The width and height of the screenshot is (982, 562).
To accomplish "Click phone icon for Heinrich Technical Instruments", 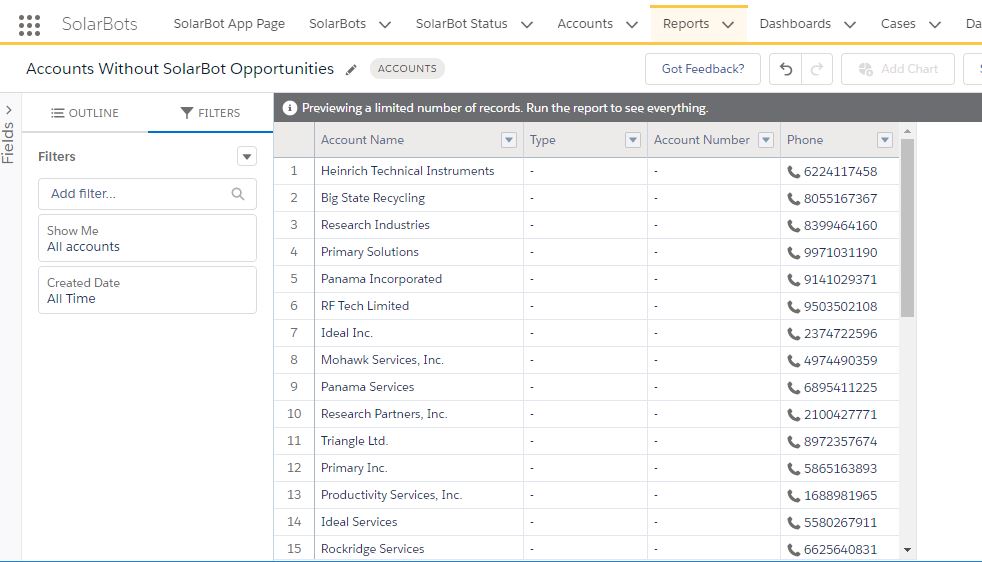I will pyautogui.click(x=794, y=171).
